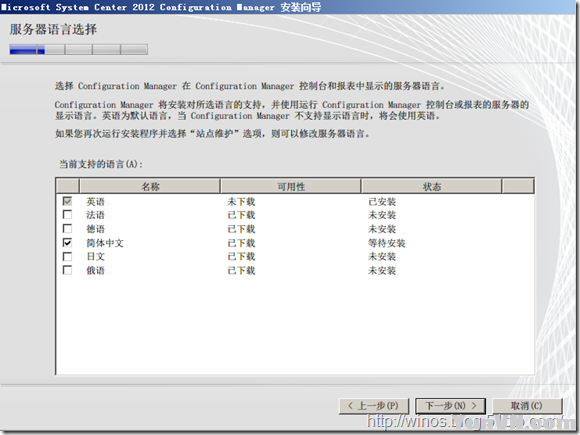Click the 当前支持的语言(A) label
Image resolution: width=580 pixels, height=435 pixels.
tap(101, 164)
